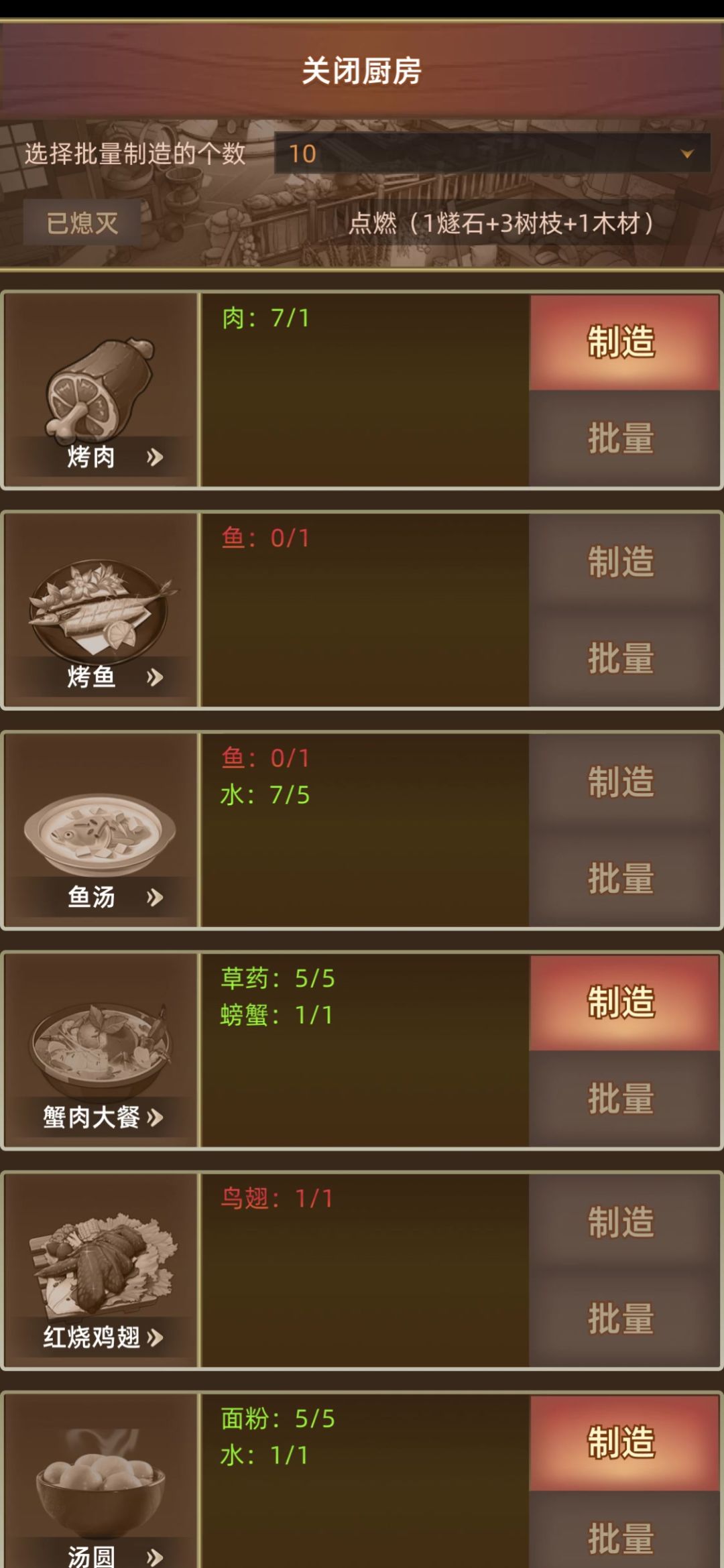The width and height of the screenshot is (724, 1568).
Task: Click the 红烧鸡翅 鸟翅 ingredient panel
Action: click(365, 1270)
